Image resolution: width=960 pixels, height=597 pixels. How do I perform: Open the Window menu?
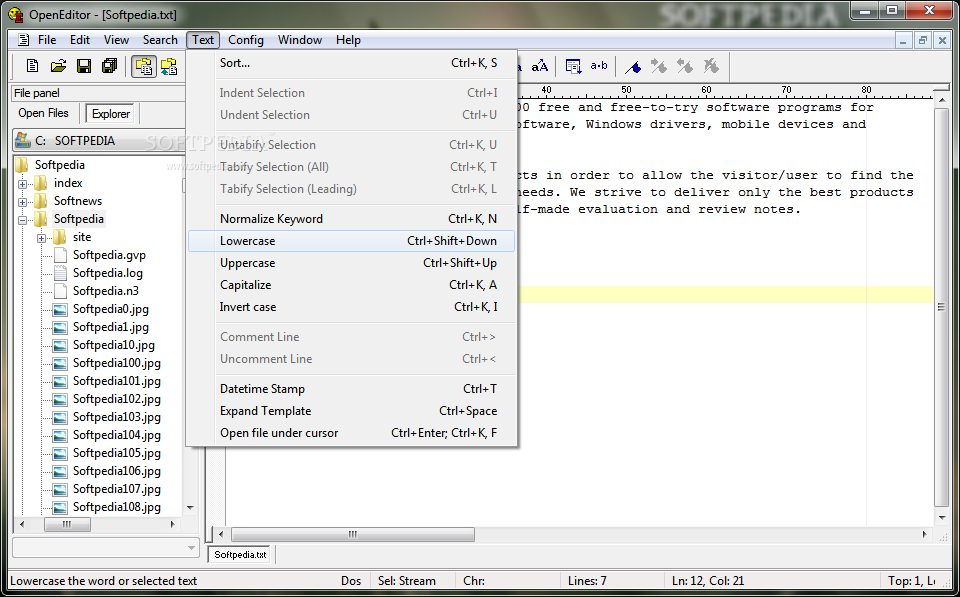pyautogui.click(x=299, y=40)
